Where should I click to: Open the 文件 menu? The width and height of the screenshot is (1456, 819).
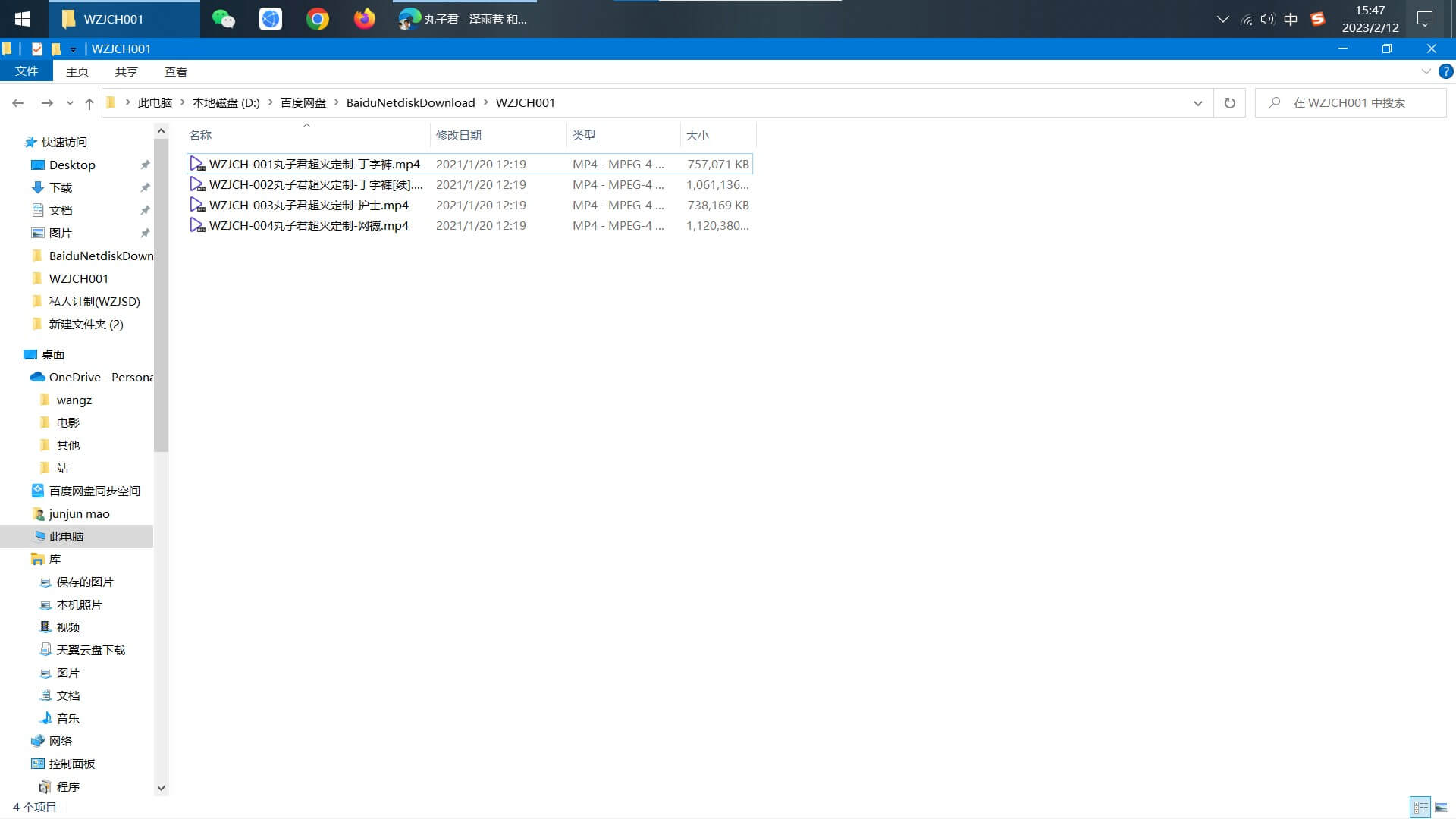click(x=27, y=71)
